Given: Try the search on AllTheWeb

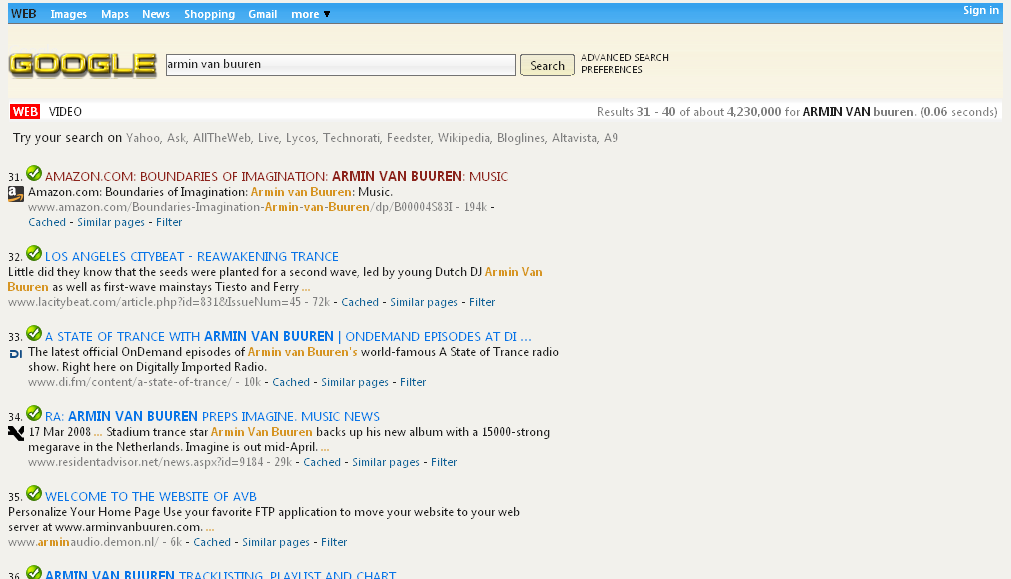Looking at the screenshot, I should click(222, 138).
